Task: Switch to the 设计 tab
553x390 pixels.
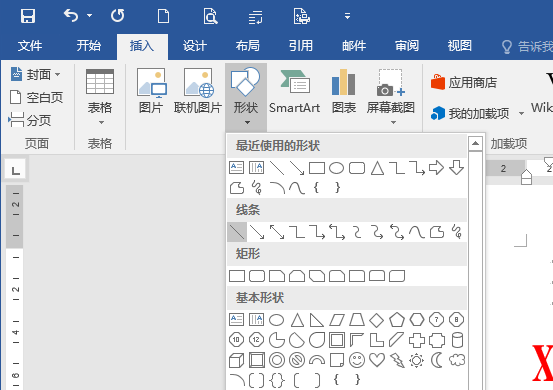Action: [195, 46]
